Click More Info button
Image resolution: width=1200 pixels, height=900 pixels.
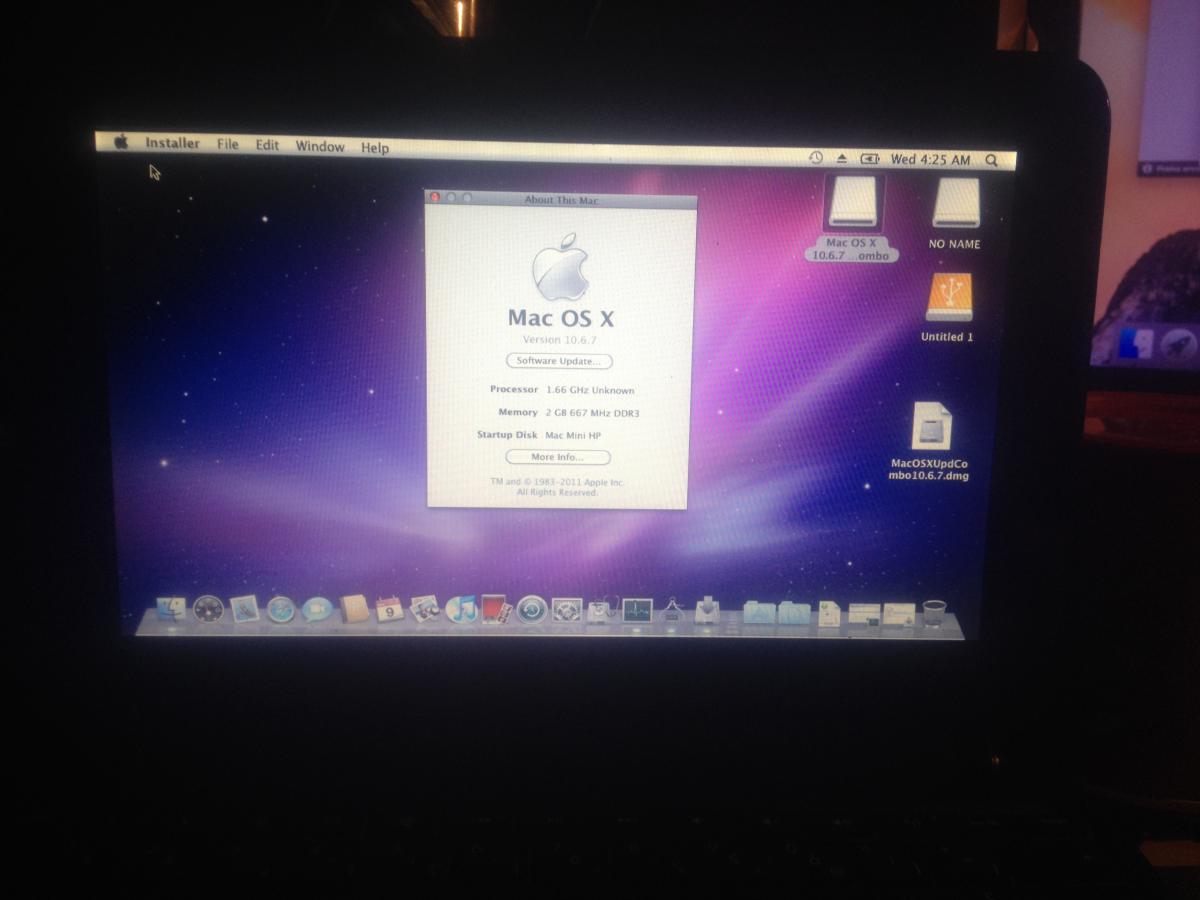pyautogui.click(x=557, y=457)
